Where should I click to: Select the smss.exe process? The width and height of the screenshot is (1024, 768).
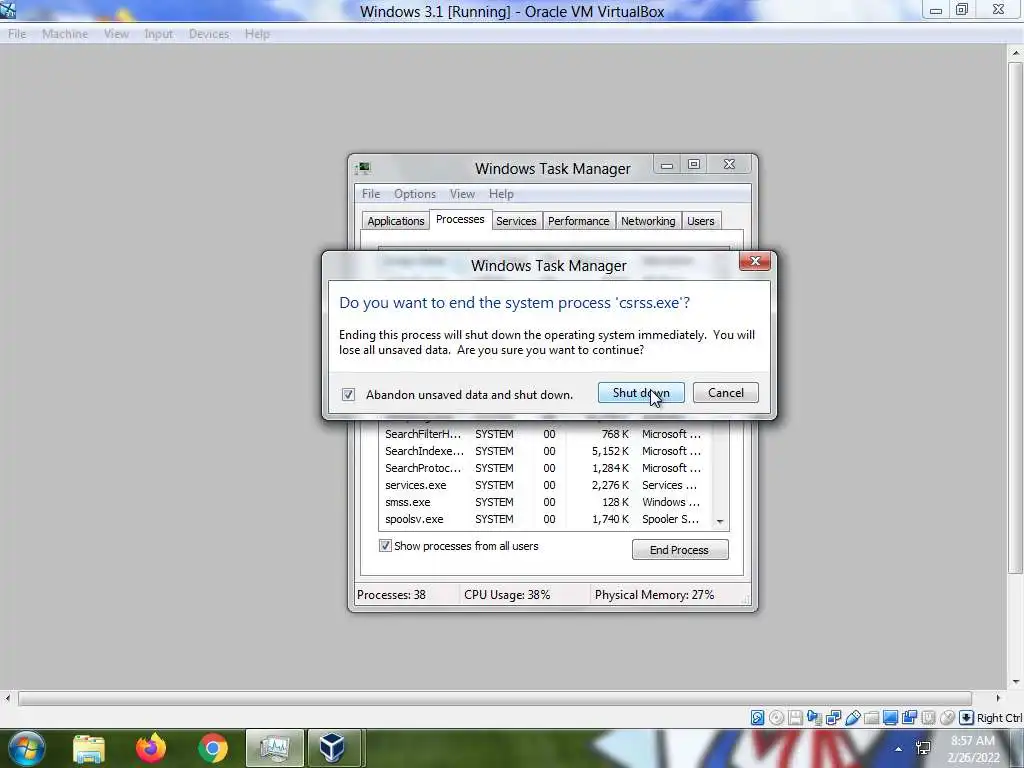point(545,502)
